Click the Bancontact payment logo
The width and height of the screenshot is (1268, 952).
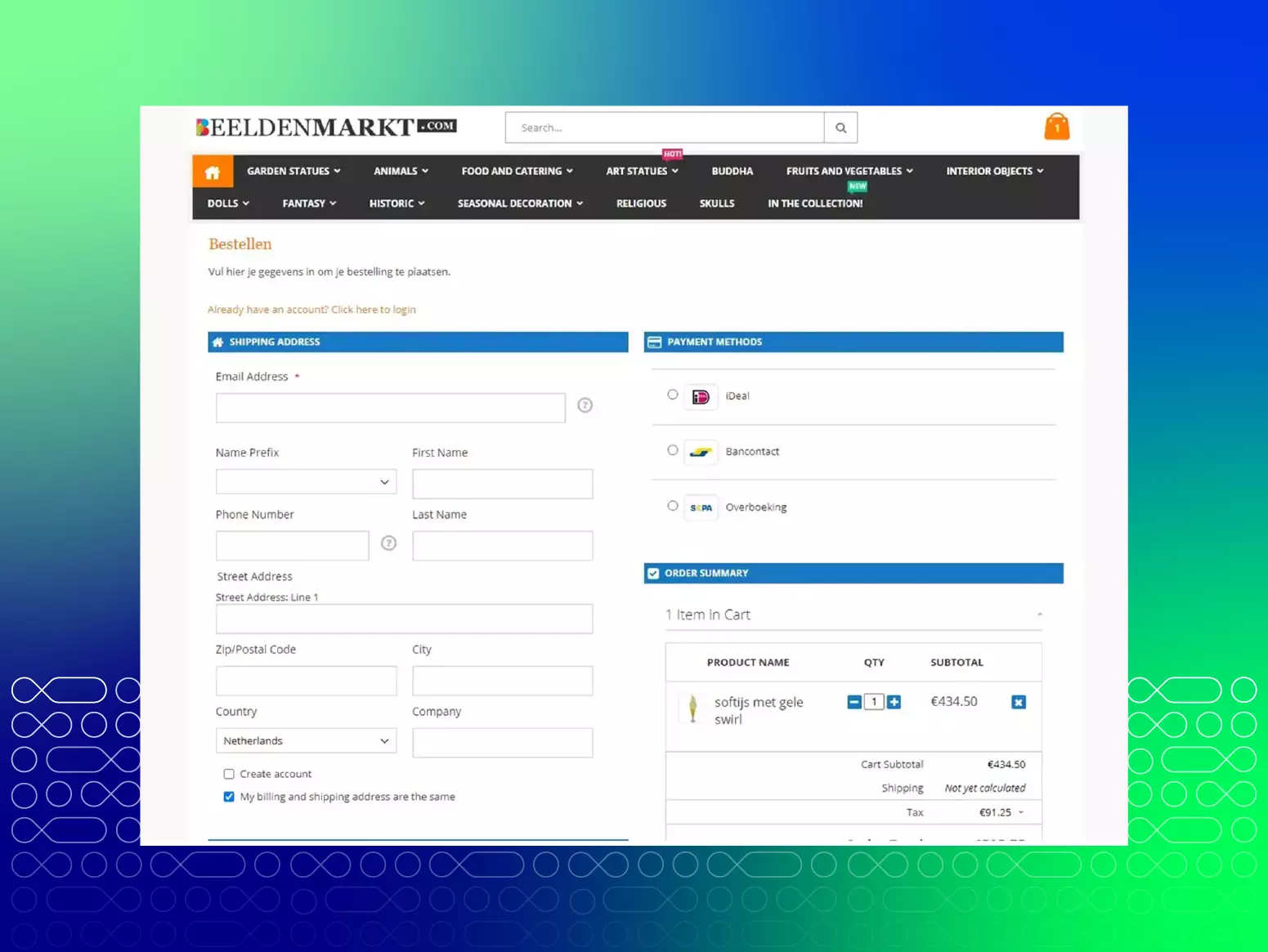pyautogui.click(x=701, y=451)
